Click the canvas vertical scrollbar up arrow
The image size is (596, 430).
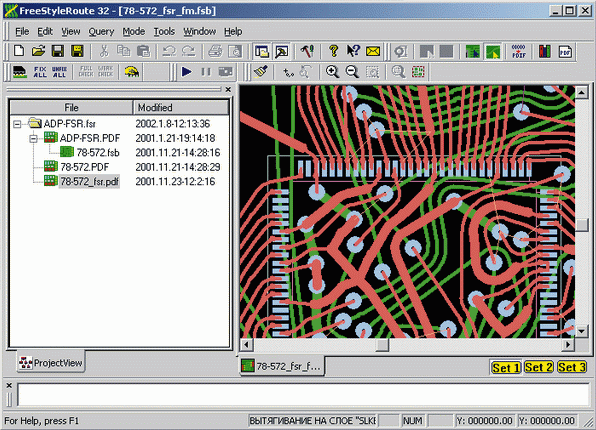582,92
